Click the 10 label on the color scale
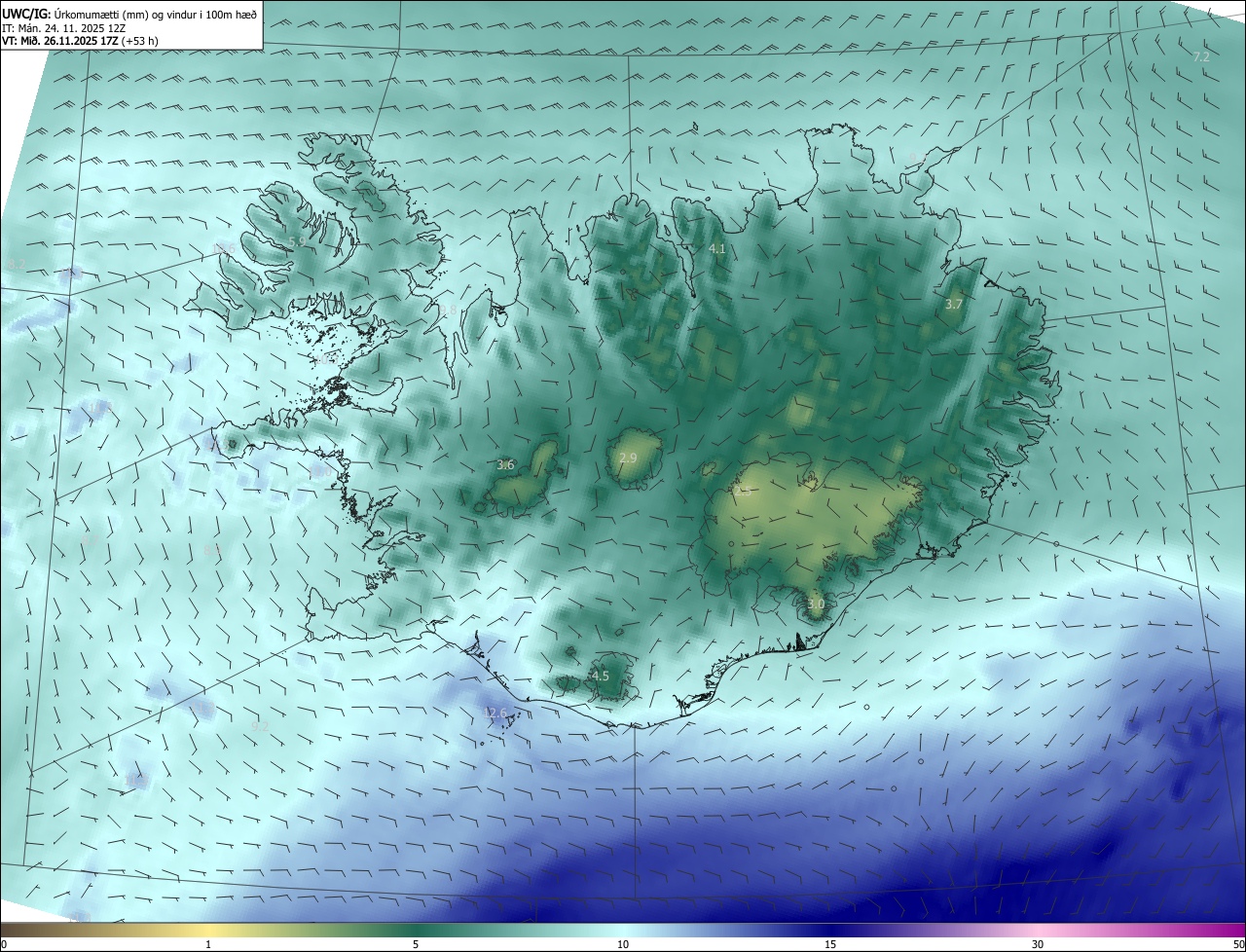This screenshot has width=1246, height=952. pyautogui.click(x=623, y=944)
